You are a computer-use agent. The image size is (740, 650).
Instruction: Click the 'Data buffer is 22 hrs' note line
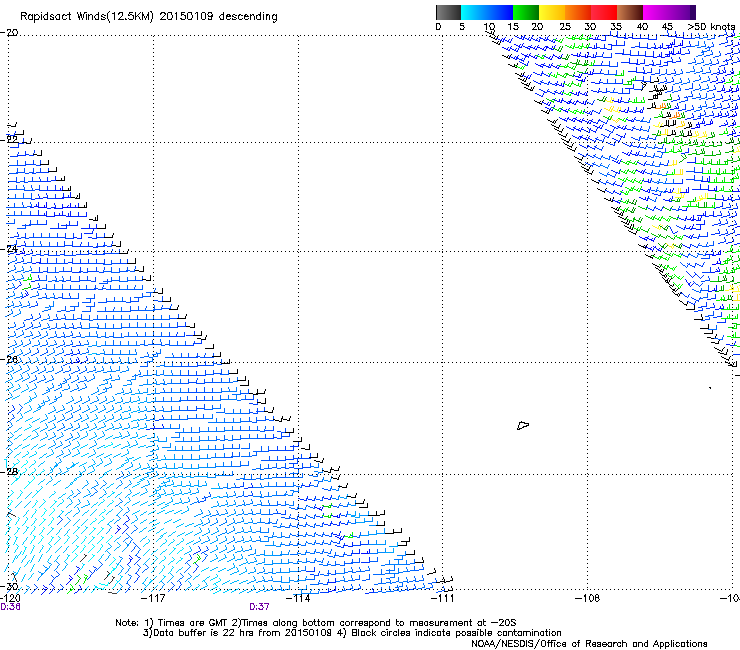(x=352, y=633)
